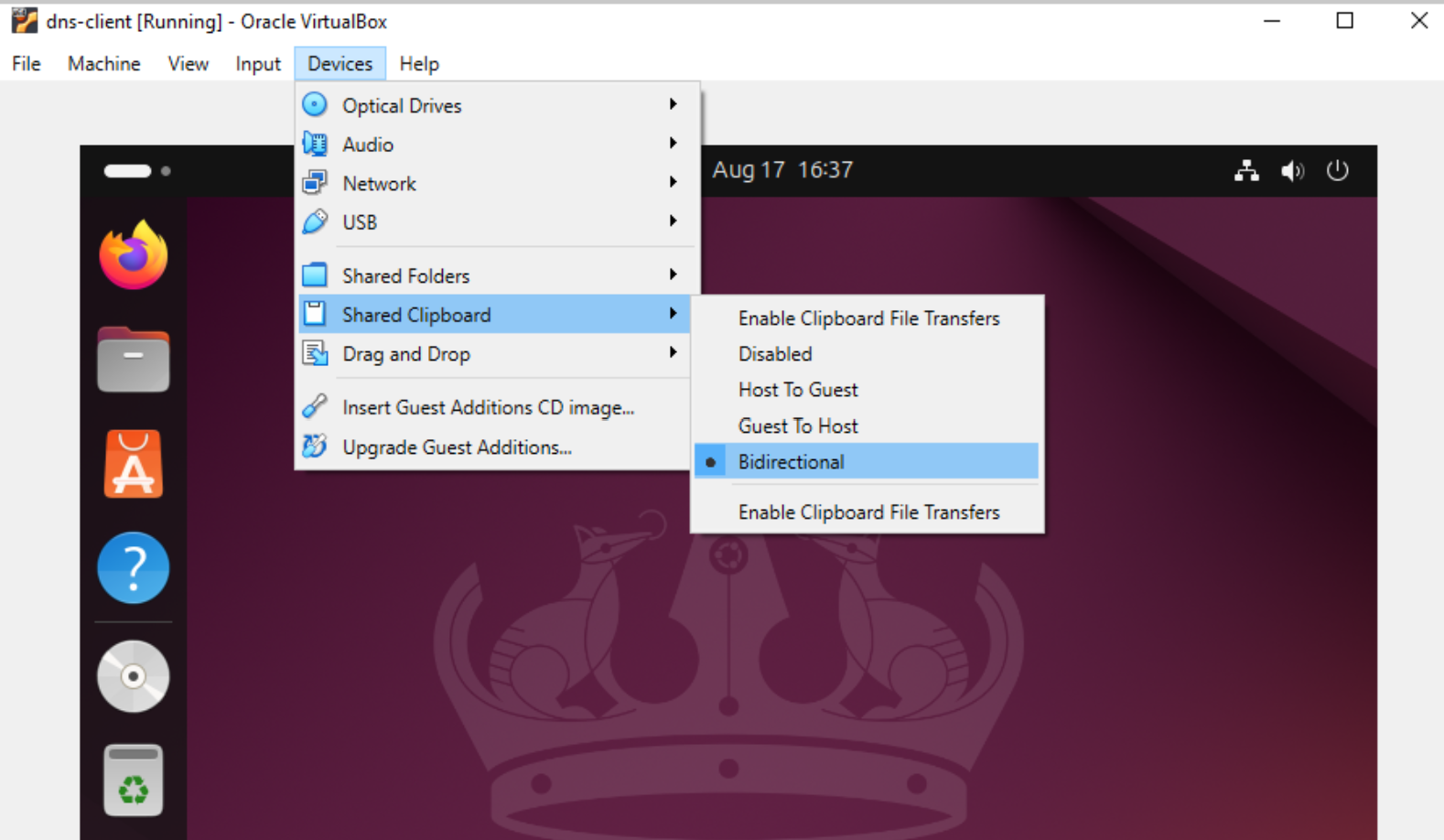Open the Input menu

click(258, 64)
